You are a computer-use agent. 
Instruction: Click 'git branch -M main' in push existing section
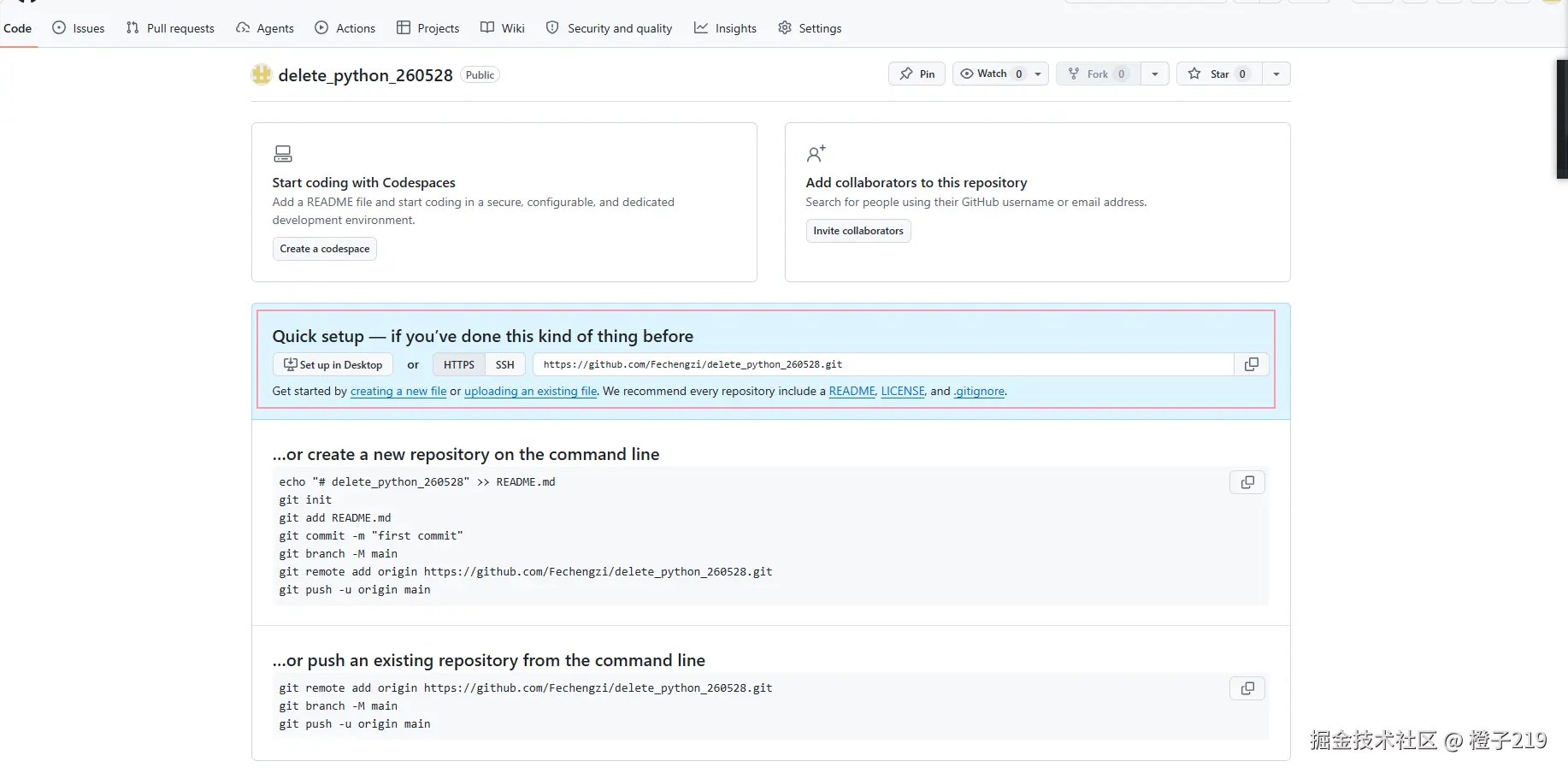[x=339, y=706]
